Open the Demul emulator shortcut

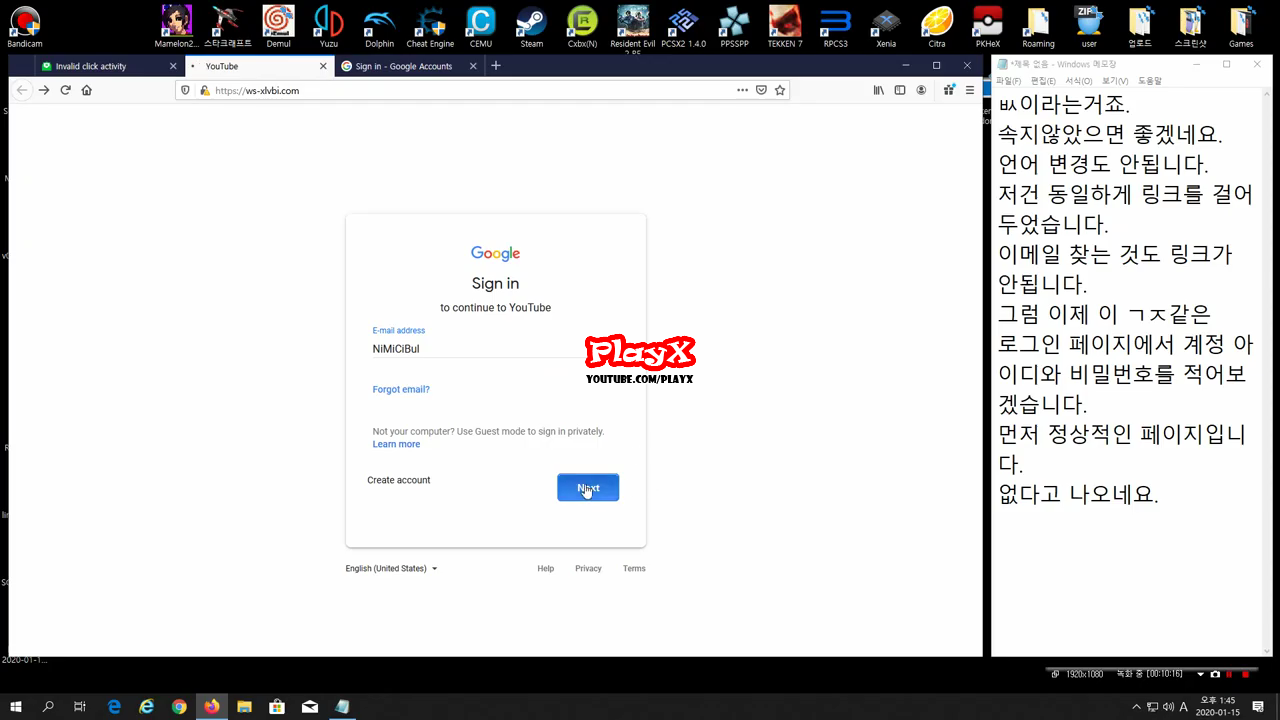tap(278, 26)
